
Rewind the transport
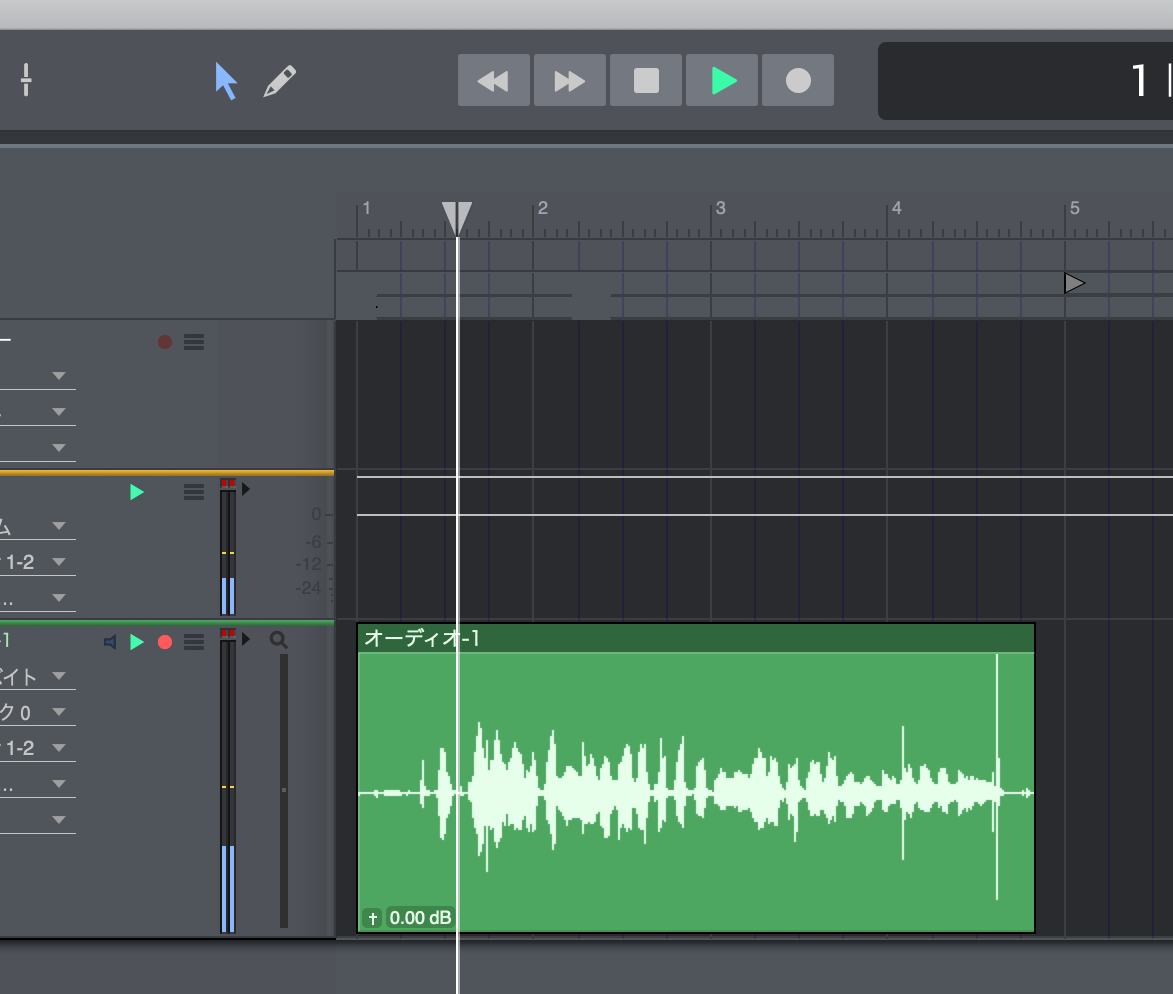coord(494,80)
